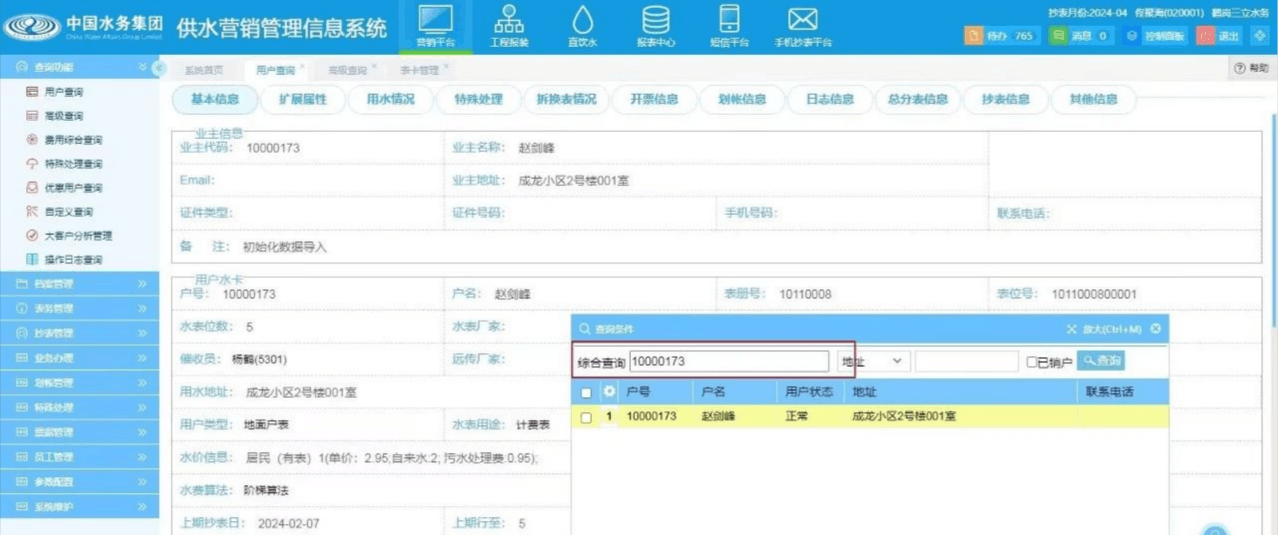Switch to the 用水情况 tab
1278x535 pixels.
coord(391,99)
